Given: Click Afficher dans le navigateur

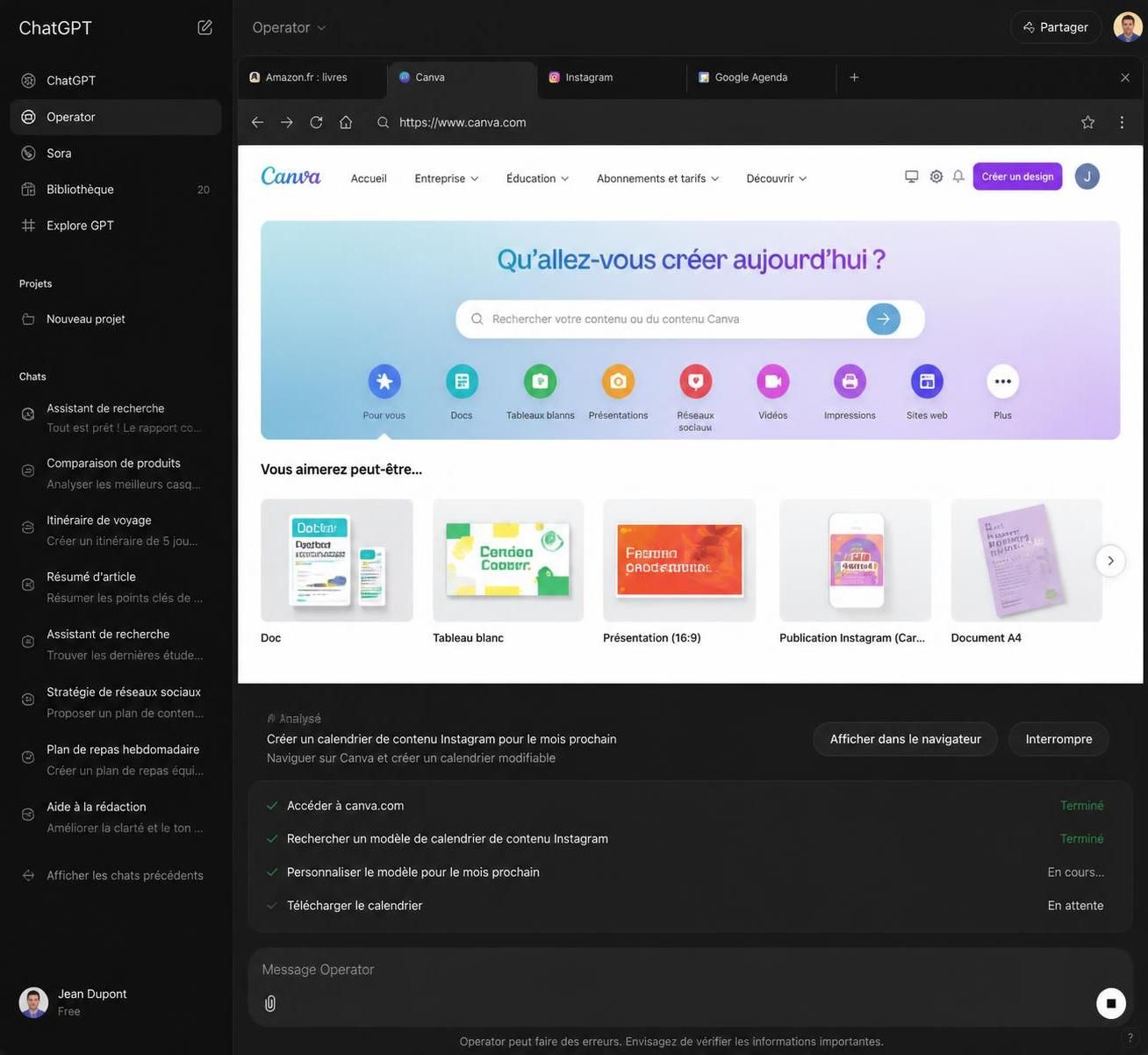Looking at the screenshot, I should click(905, 739).
